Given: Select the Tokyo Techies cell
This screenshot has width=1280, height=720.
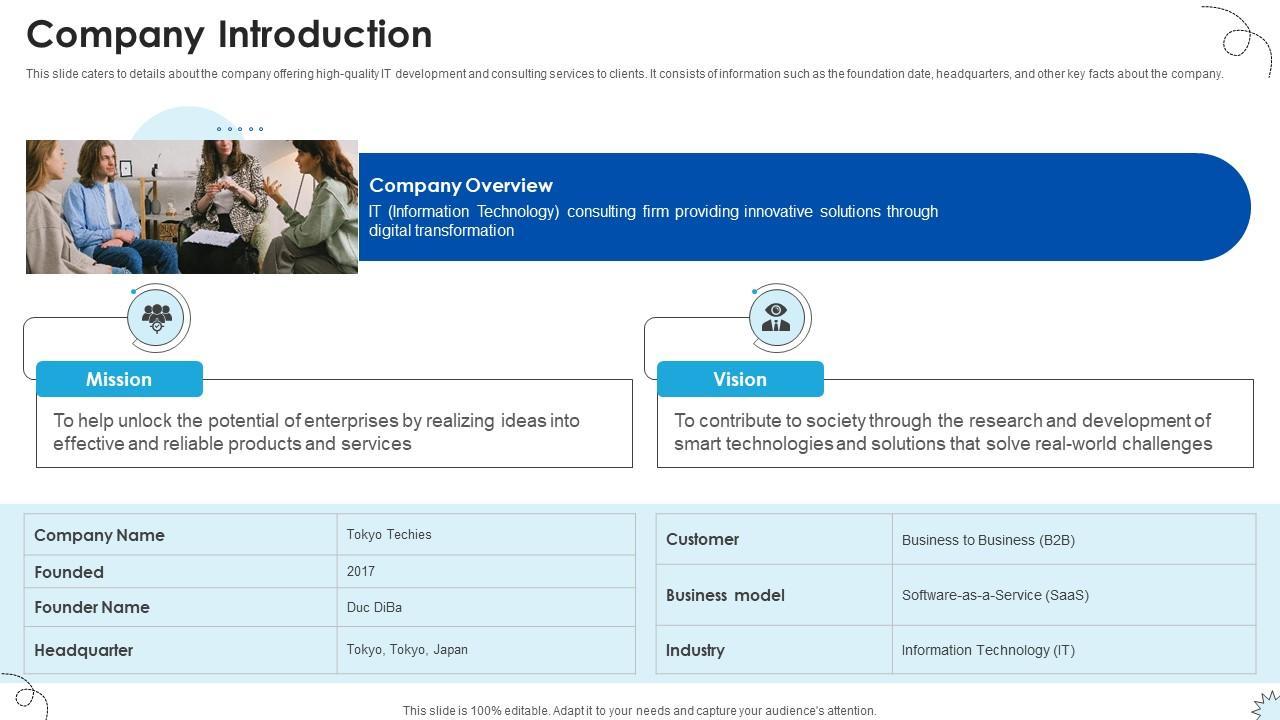Looking at the screenshot, I should [x=389, y=535].
